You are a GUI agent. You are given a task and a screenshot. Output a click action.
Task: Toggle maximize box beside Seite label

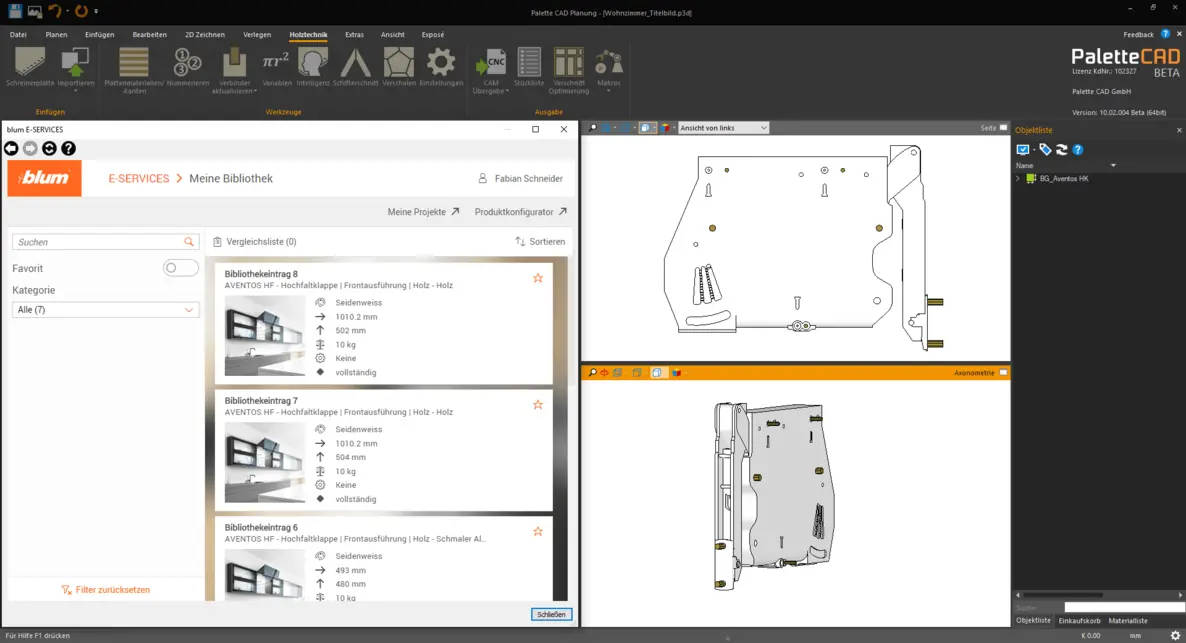pyautogui.click(x=1004, y=128)
